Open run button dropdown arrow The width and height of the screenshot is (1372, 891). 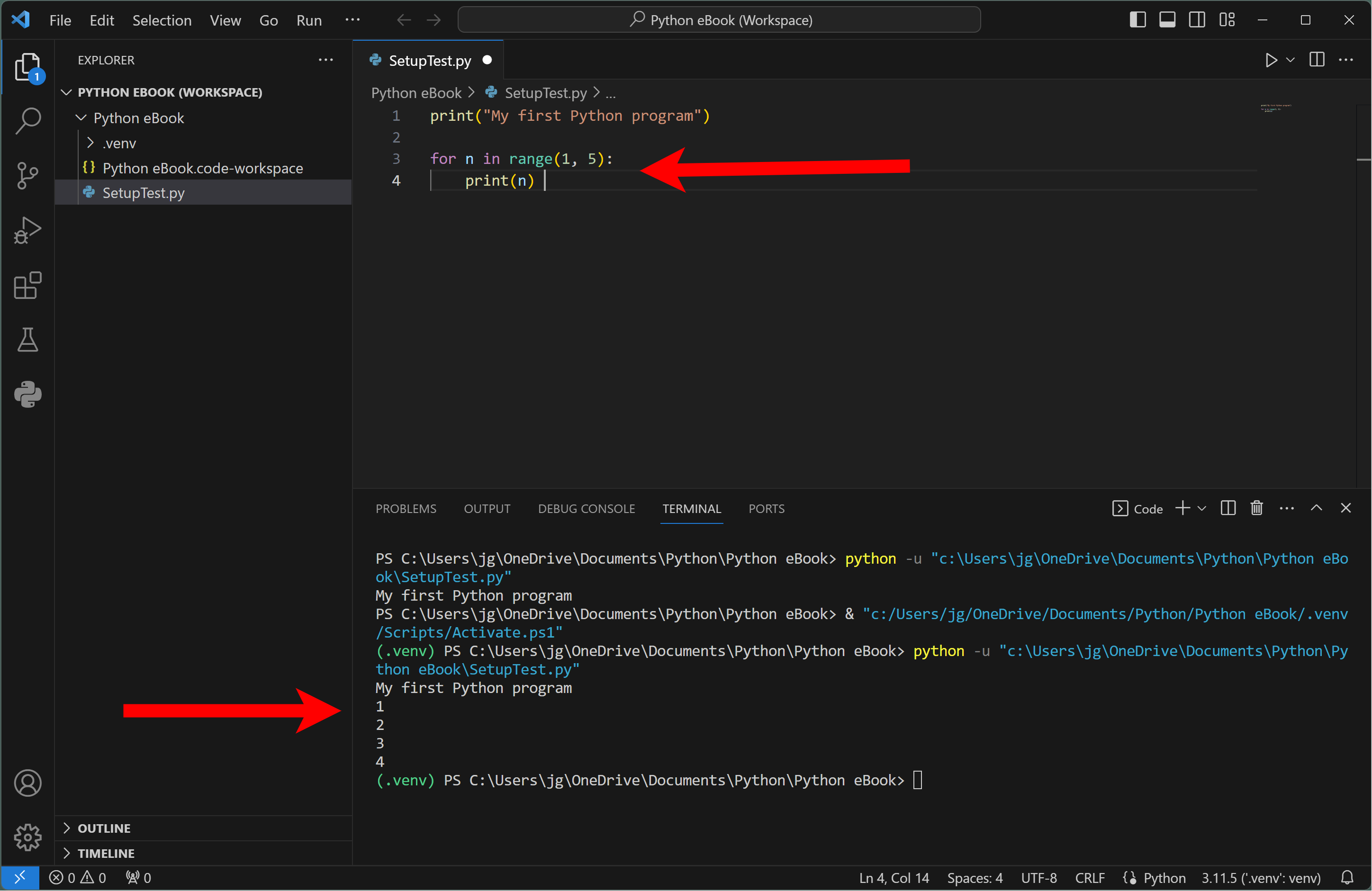(1291, 61)
